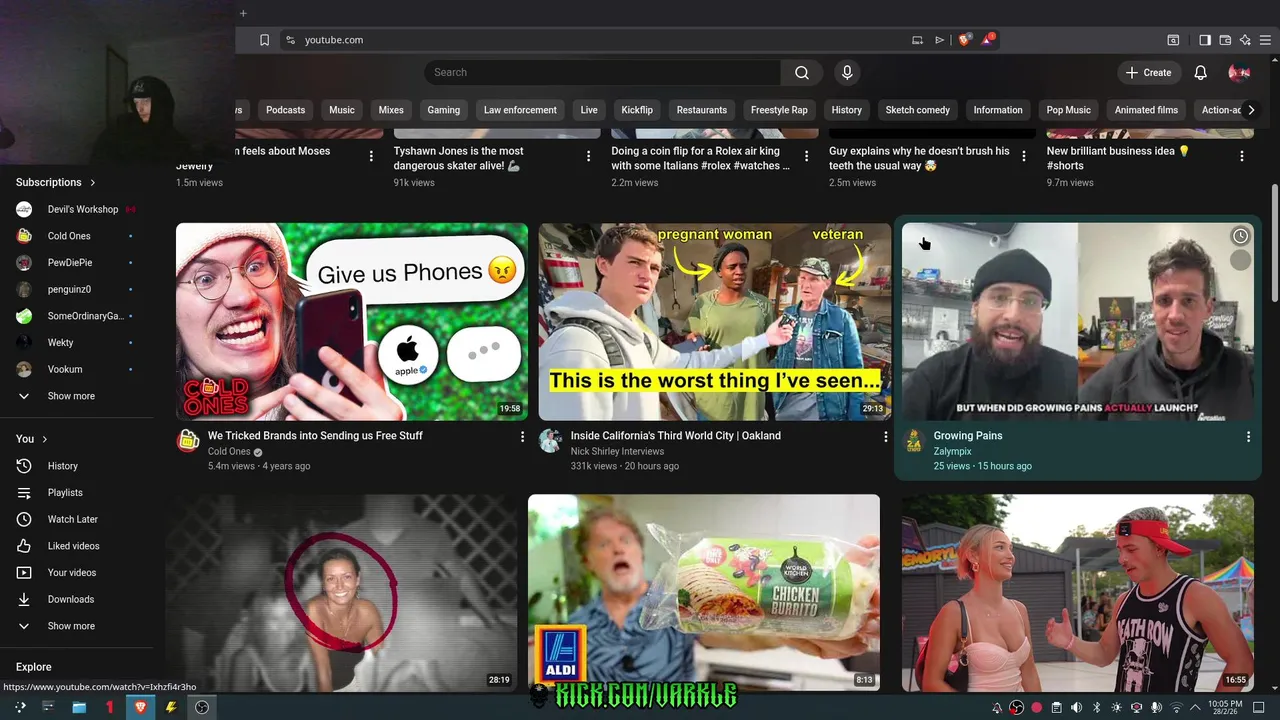The height and width of the screenshot is (720, 1280).
Task: Click the YouTube search input field
Action: point(603,72)
